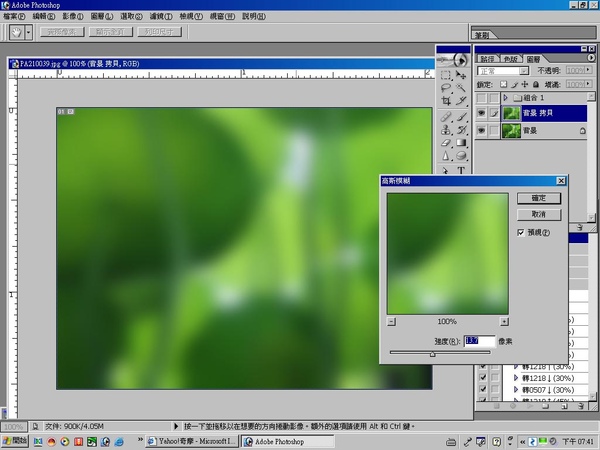Image resolution: width=600 pixels, height=450 pixels.
Task: Click lock transparent pixels icon in Layers panel
Action: pos(503,84)
